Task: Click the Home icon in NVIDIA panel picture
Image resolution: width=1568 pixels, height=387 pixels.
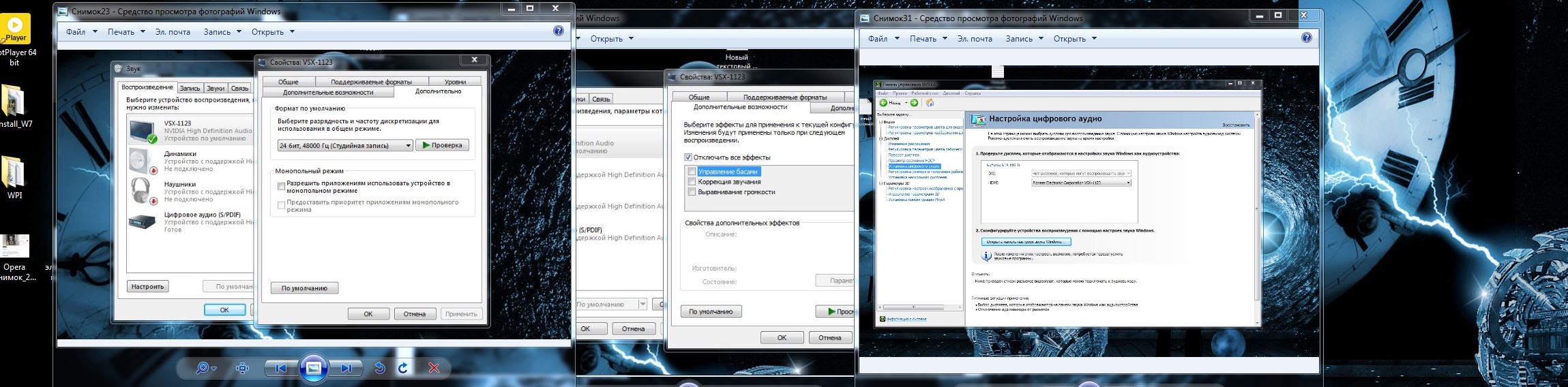Action: coord(930,103)
